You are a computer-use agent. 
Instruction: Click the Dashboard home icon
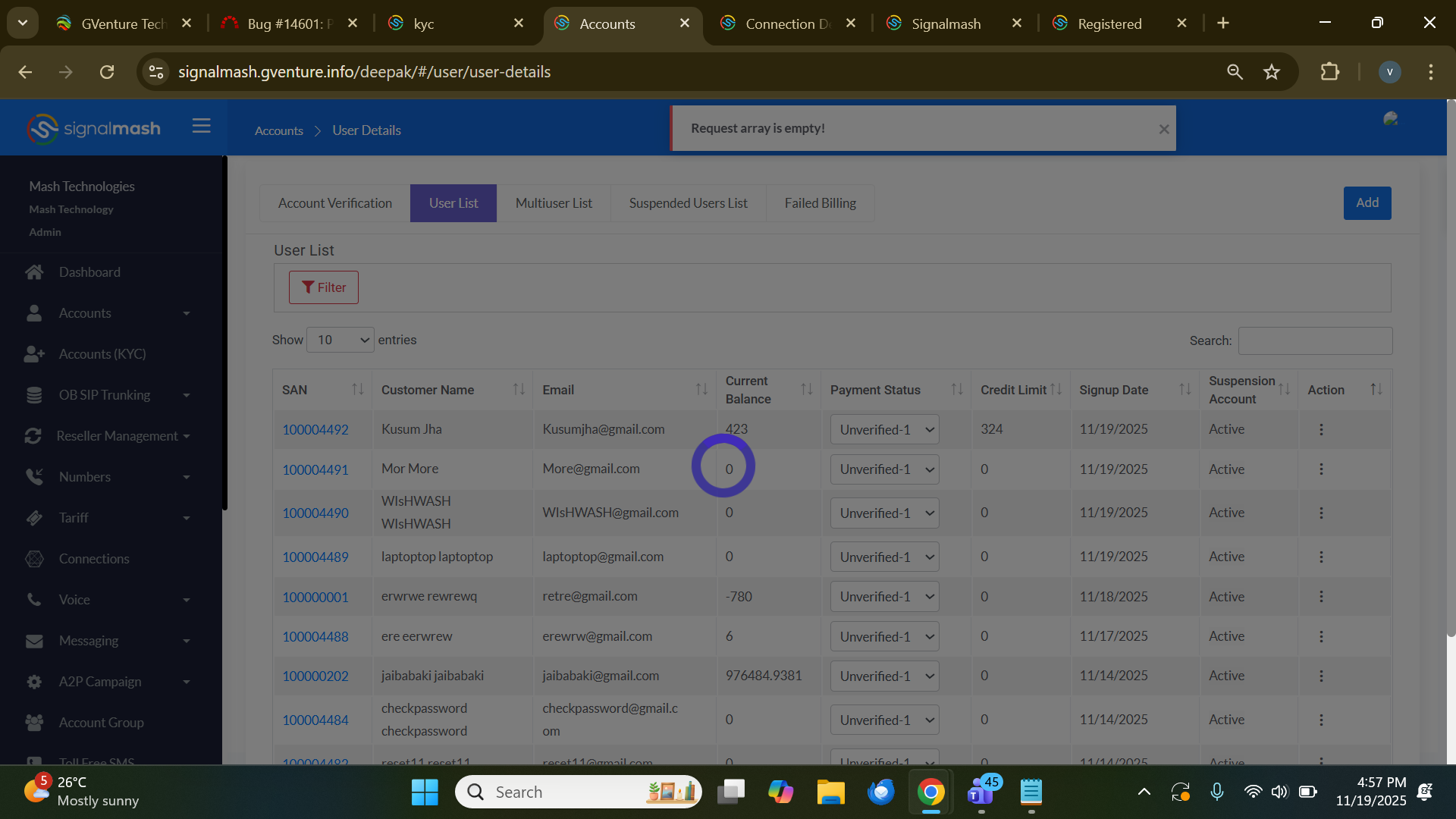pos(34,272)
